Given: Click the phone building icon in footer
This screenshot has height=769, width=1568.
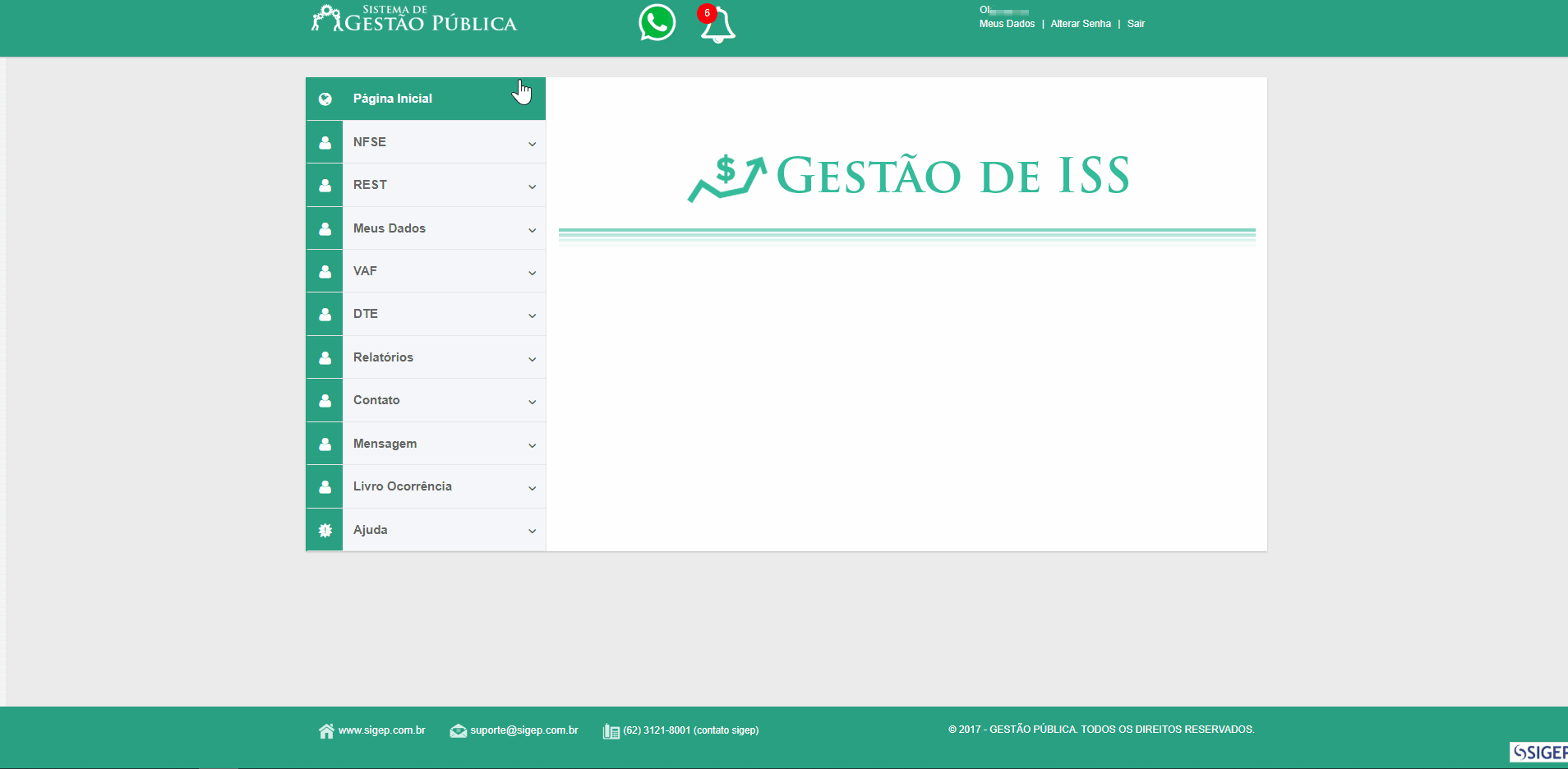Looking at the screenshot, I should 611,731.
